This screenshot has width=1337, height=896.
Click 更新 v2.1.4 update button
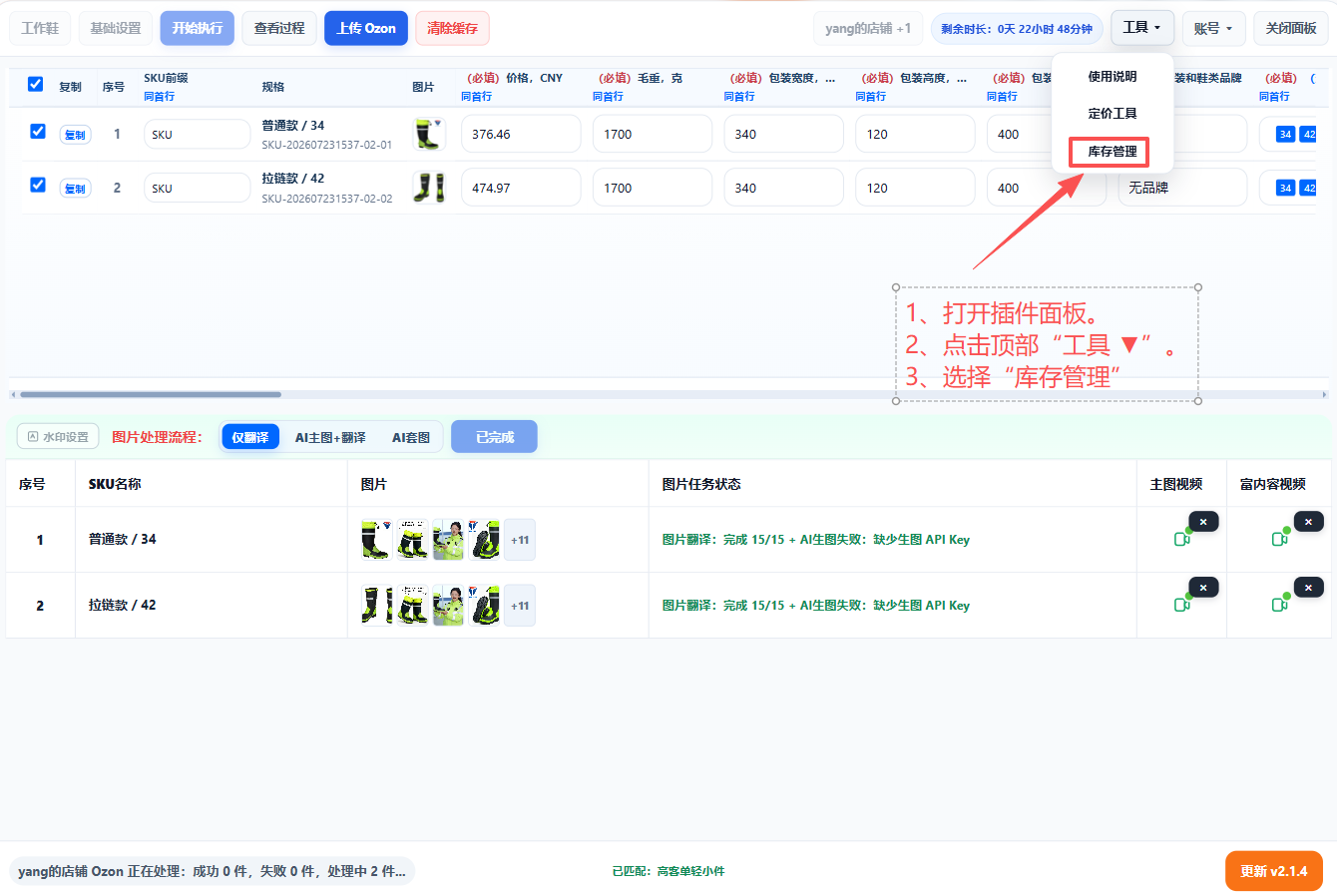coord(1274,871)
